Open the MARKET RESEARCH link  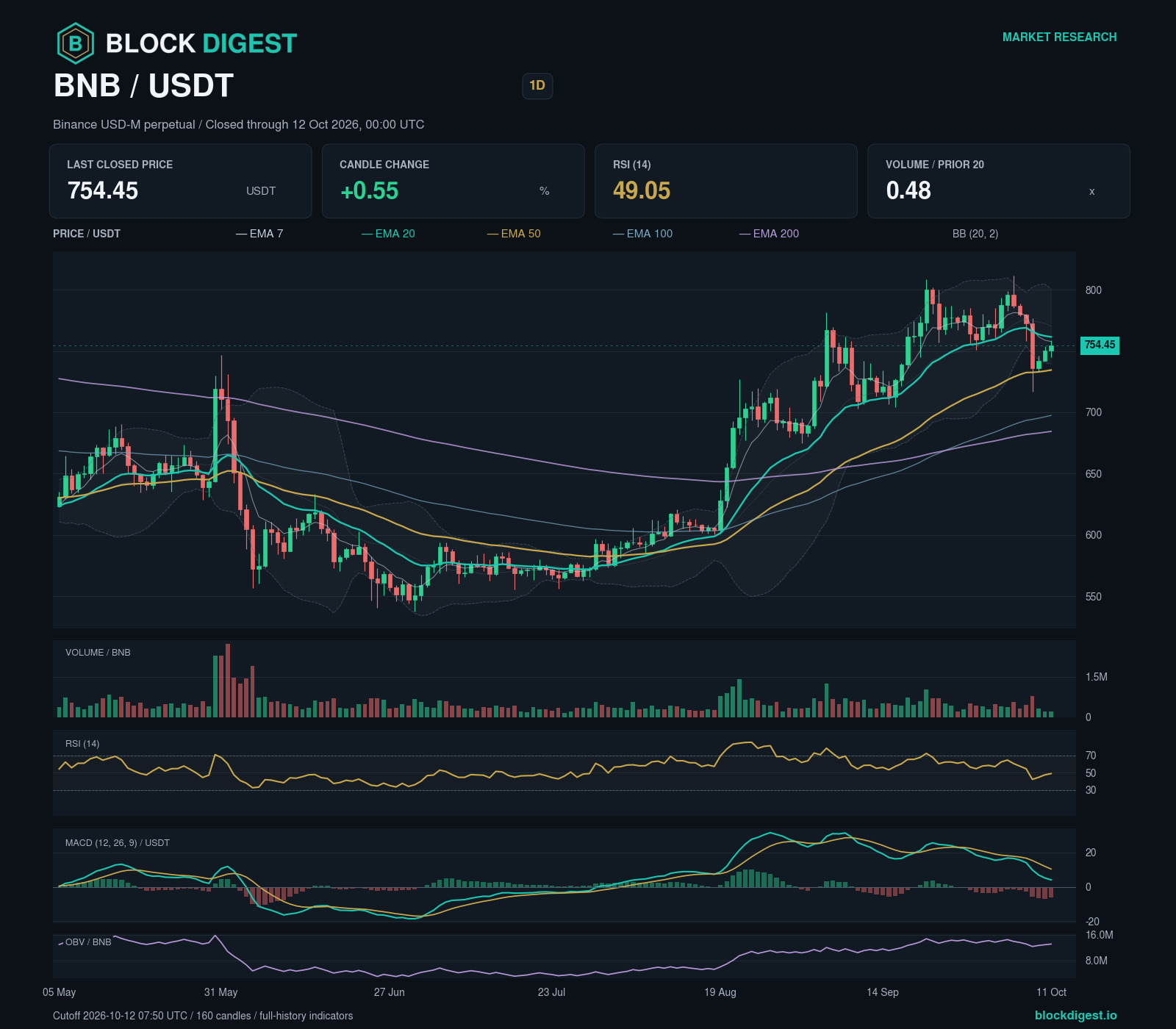click(x=1059, y=37)
